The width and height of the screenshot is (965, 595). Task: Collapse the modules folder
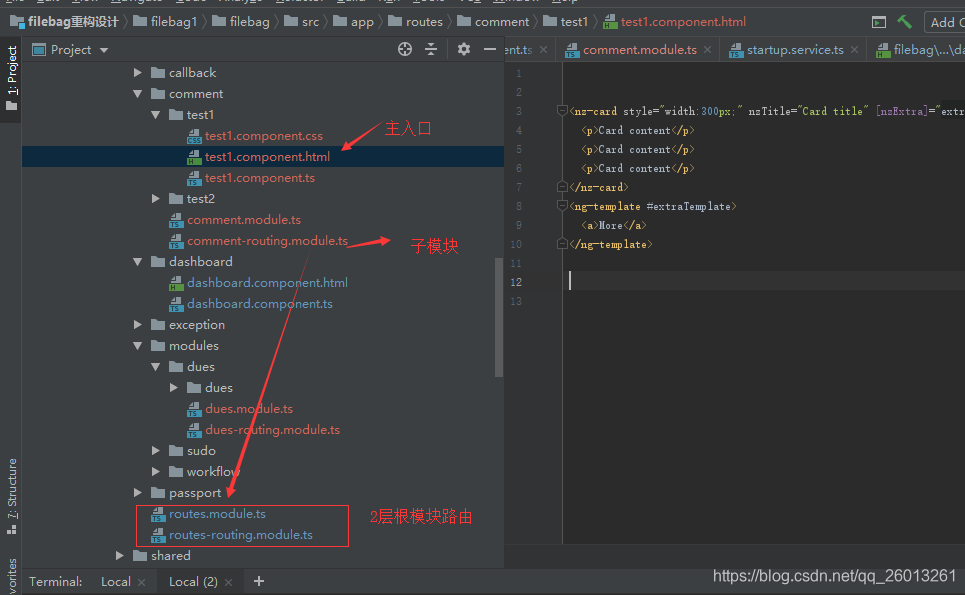[x=138, y=346]
